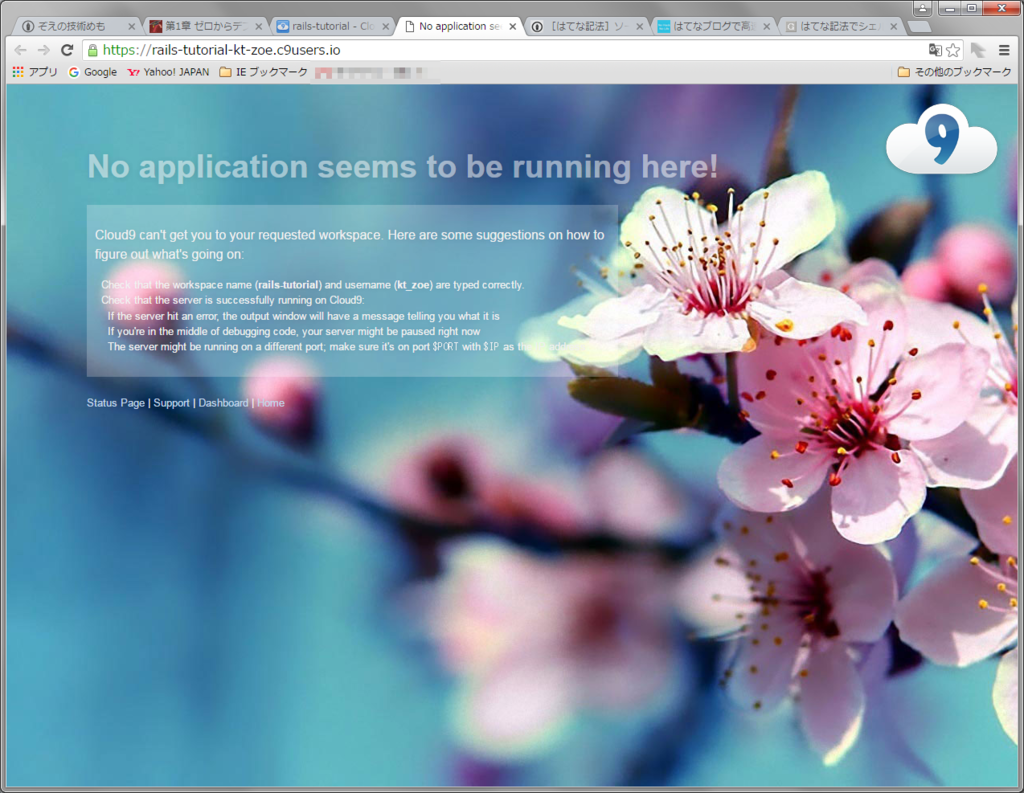Click the green padlock security icon
This screenshot has width=1024, height=793.
pyautogui.click(x=92, y=50)
